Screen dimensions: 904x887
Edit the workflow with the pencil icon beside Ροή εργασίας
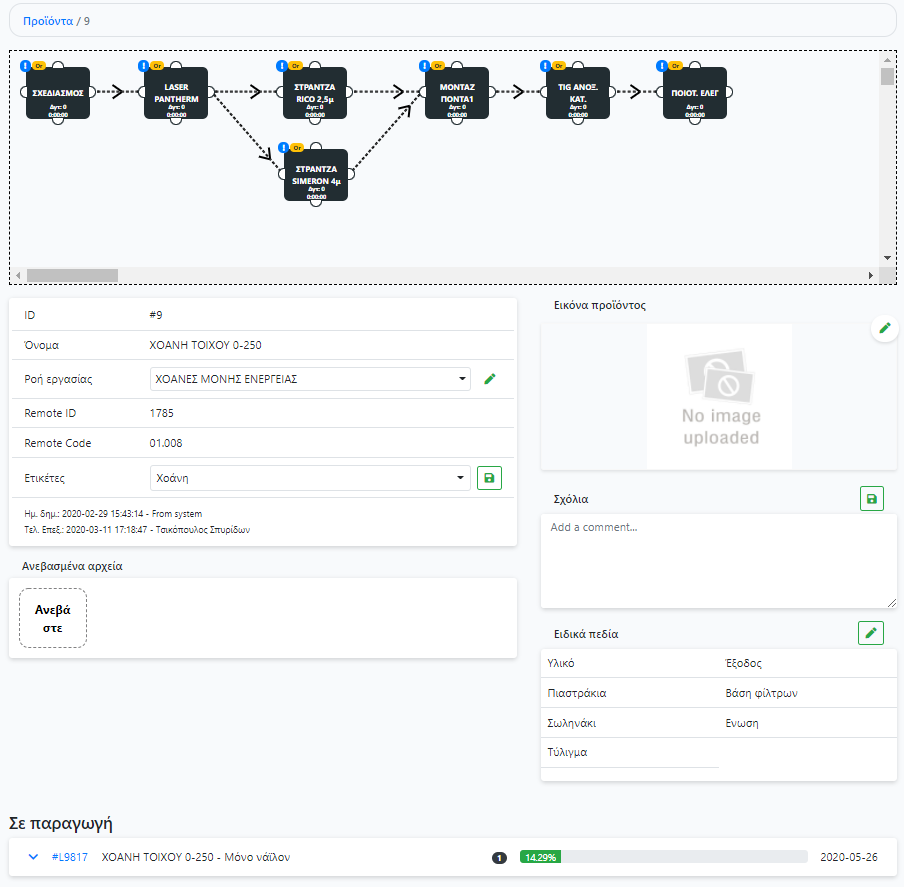[489, 379]
